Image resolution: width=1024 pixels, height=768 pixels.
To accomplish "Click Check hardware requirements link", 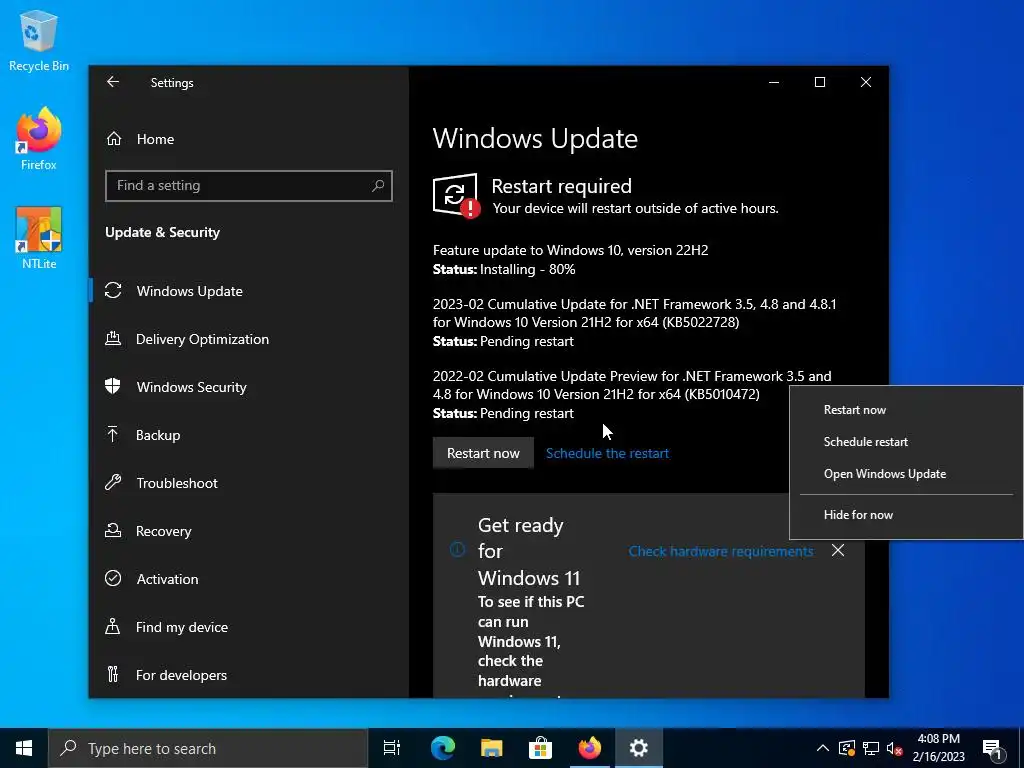I will (x=721, y=551).
